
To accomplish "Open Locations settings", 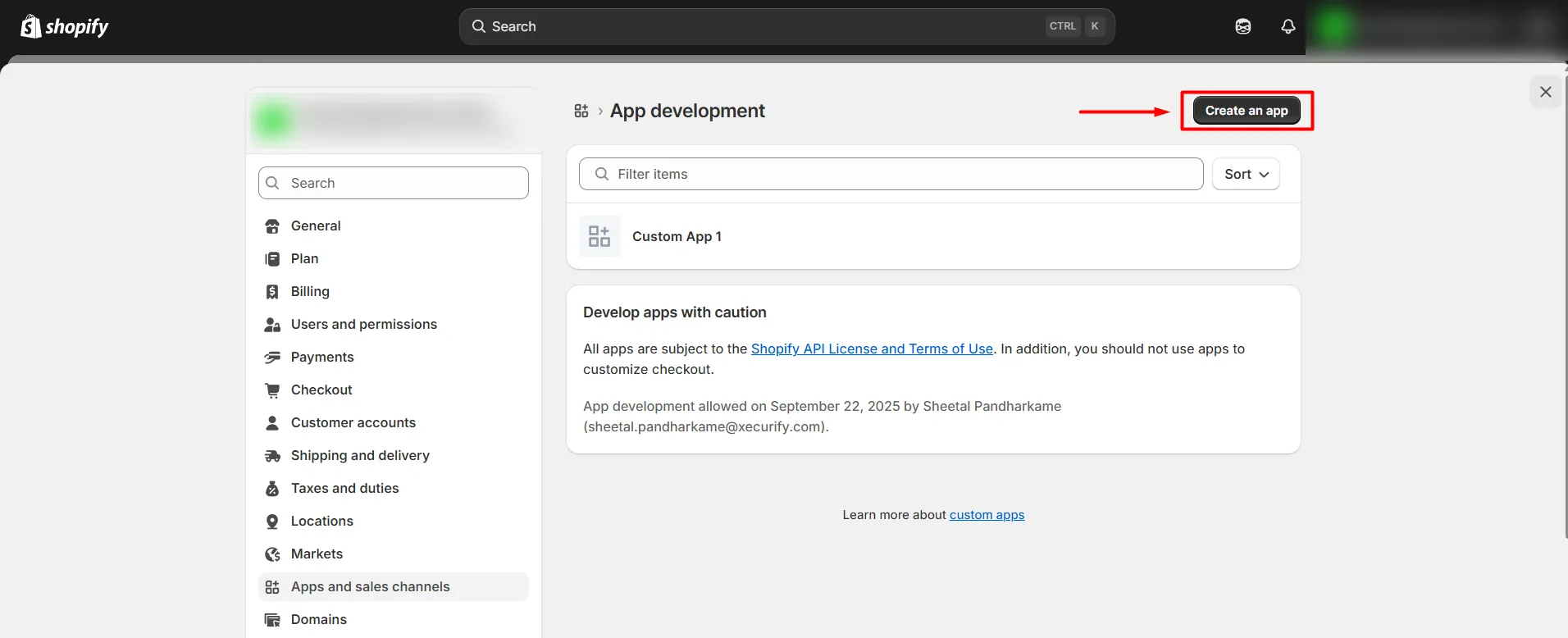I will (x=394, y=521).
